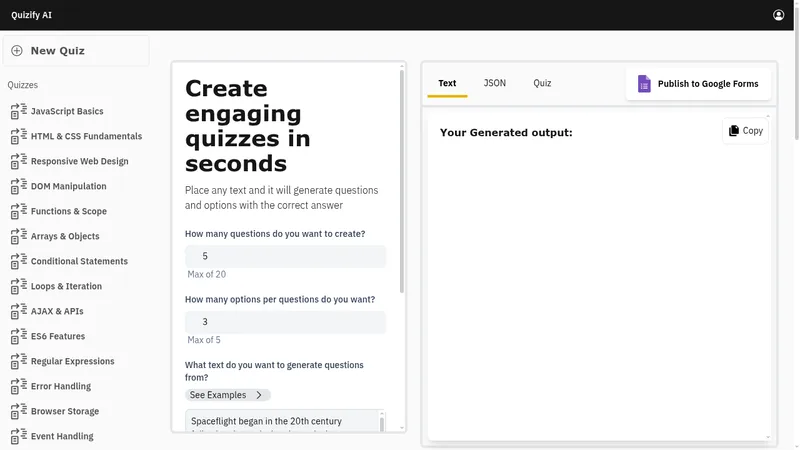This screenshot has height=450, width=800.
Task: Click the 'Your Generated output:' heading
Action: (x=506, y=133)
